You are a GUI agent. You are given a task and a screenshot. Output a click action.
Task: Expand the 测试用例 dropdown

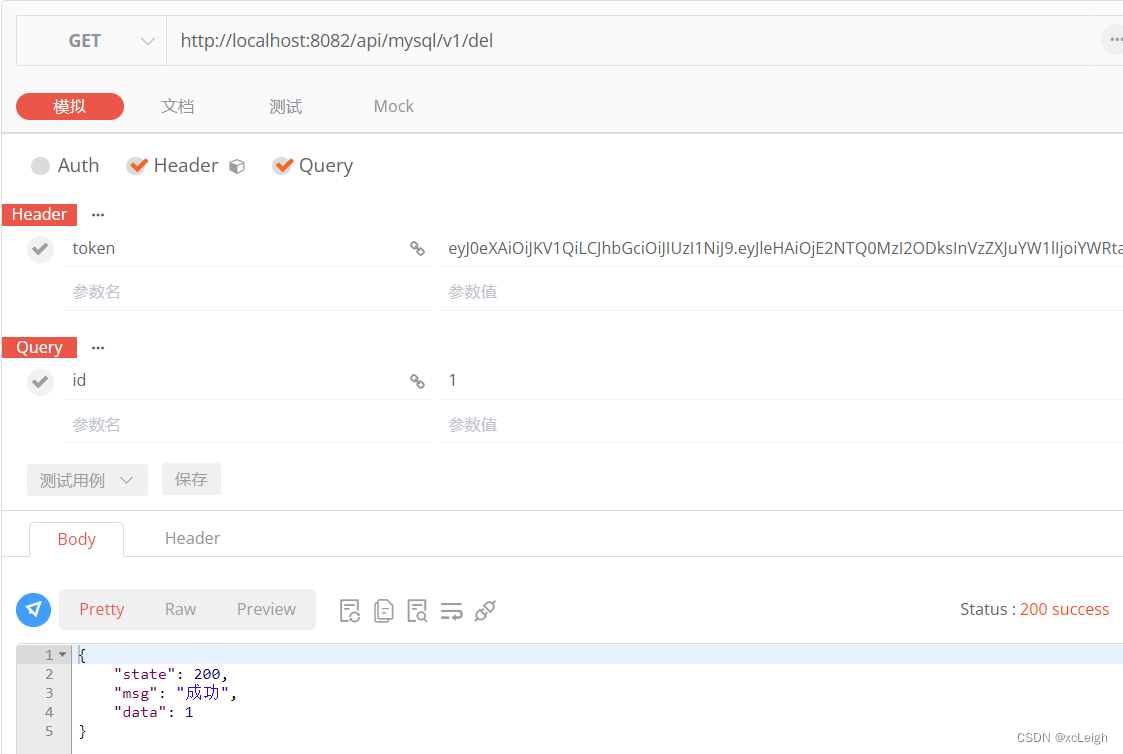point(87,480)
